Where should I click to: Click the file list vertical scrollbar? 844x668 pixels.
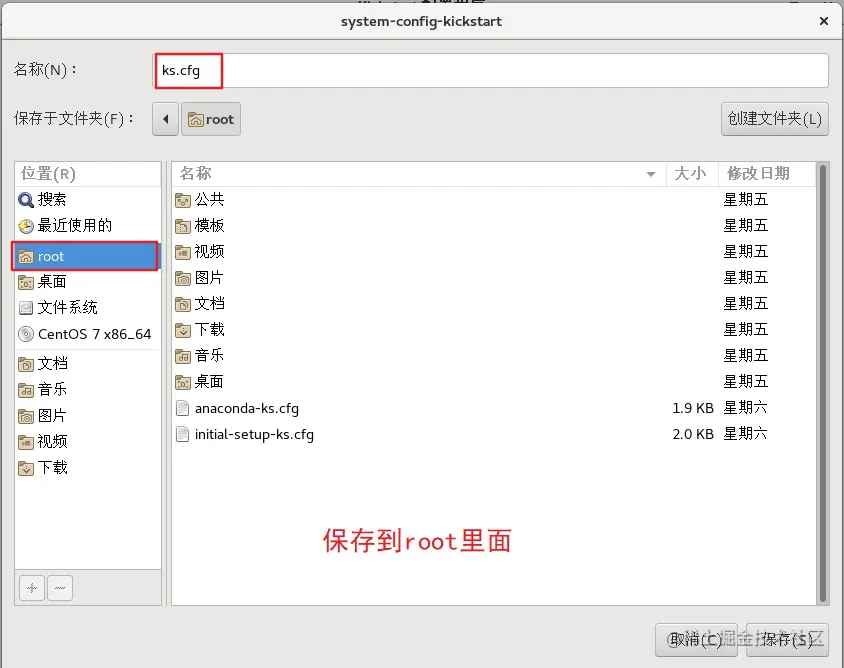pos(822,383)
